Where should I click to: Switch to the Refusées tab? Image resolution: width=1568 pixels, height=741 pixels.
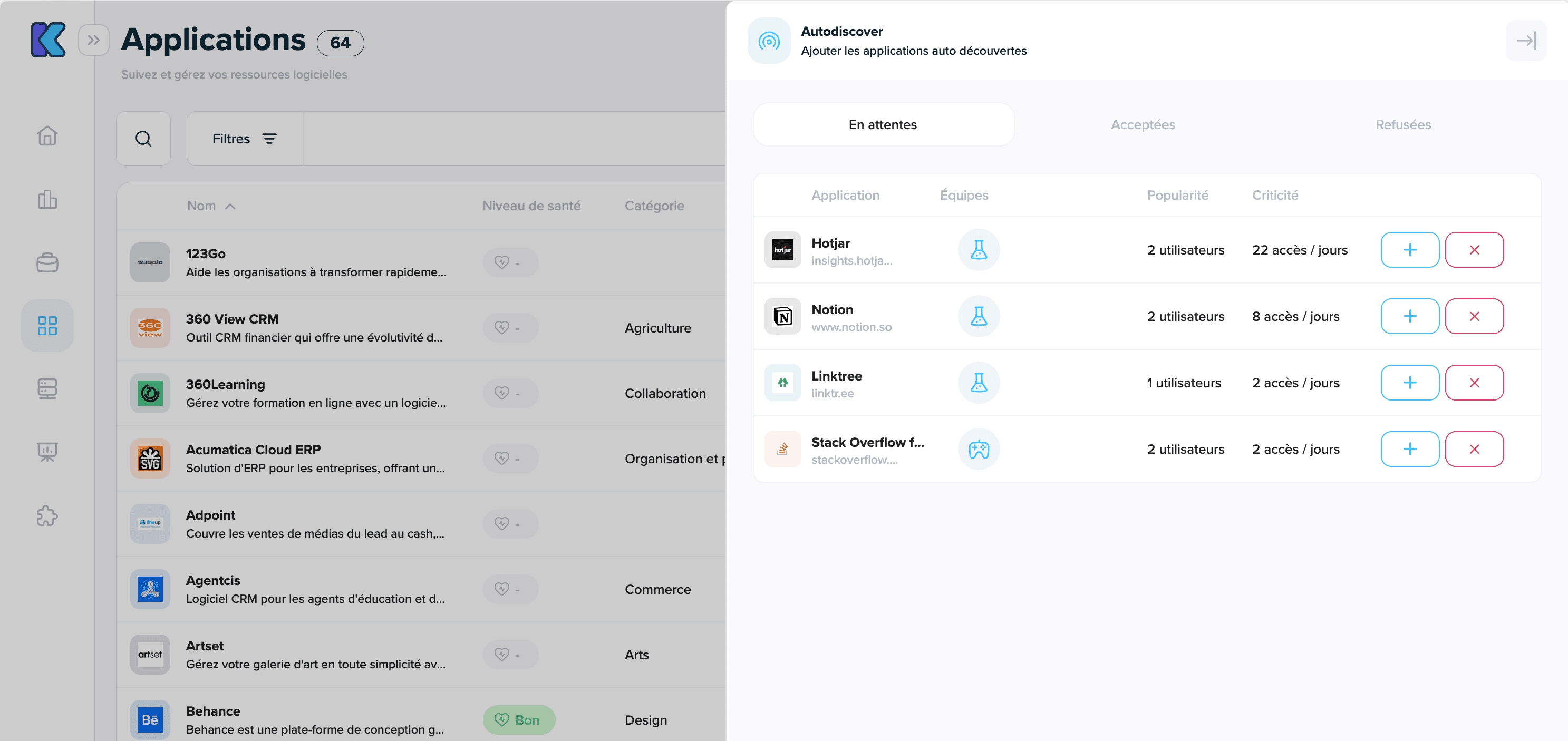1403,124
